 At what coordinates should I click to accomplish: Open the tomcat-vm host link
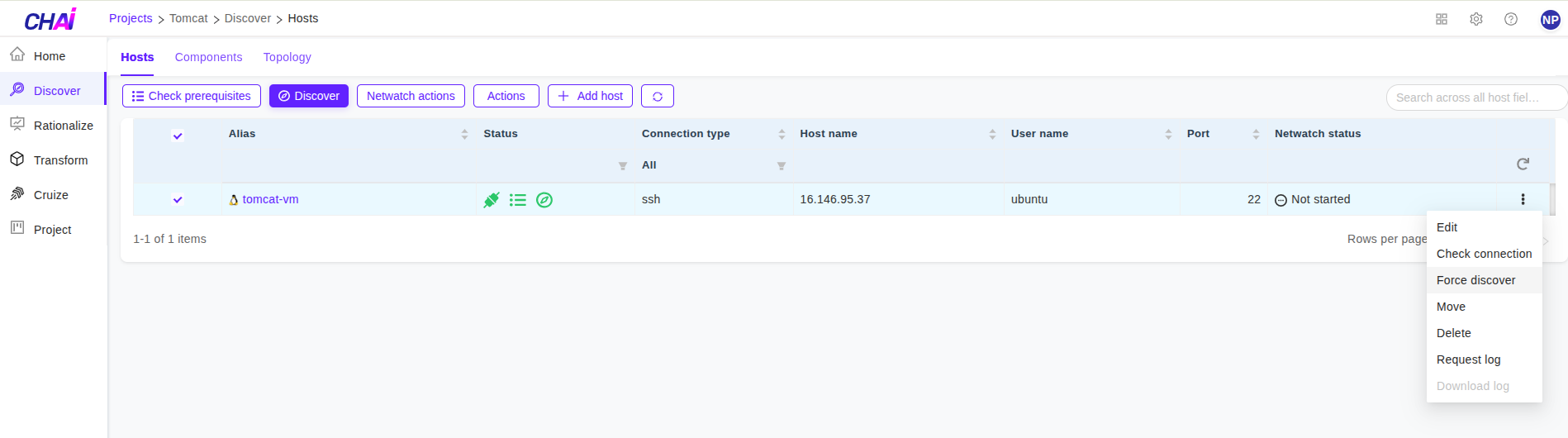coord(270,199)
